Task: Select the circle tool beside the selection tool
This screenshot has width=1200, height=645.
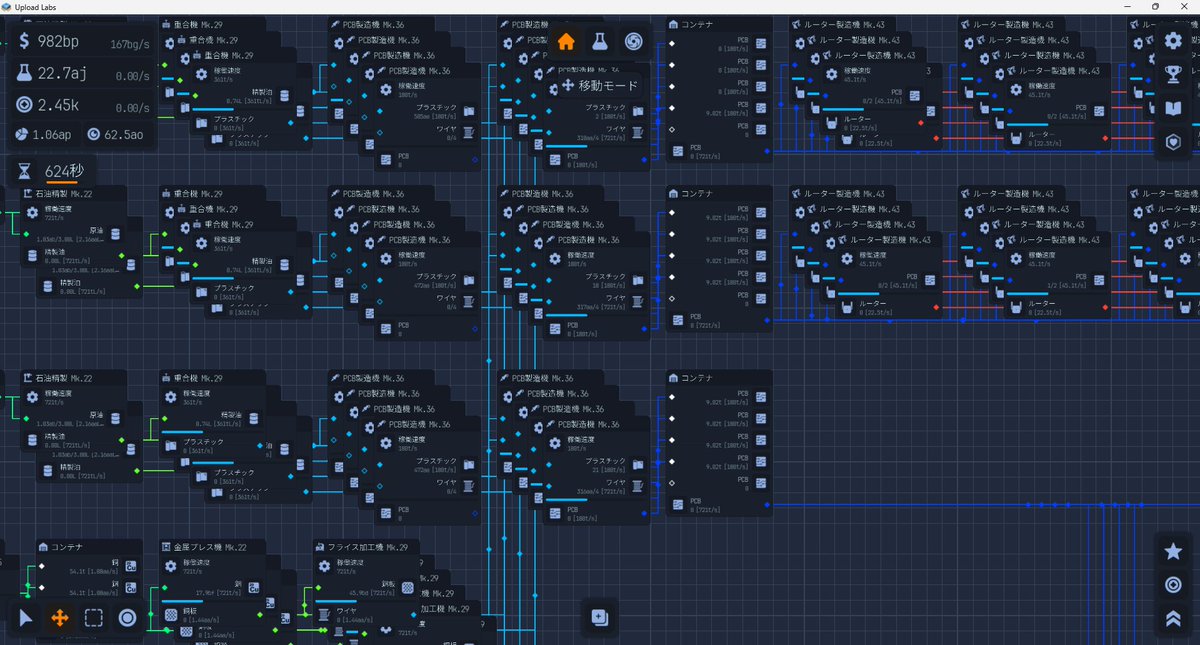Action: pyautogui.click(x=128, y=617)
